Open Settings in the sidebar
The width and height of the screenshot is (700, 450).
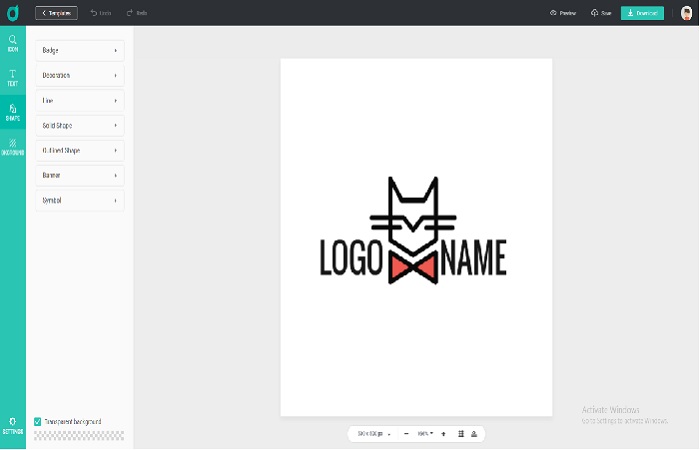(12, 426)
